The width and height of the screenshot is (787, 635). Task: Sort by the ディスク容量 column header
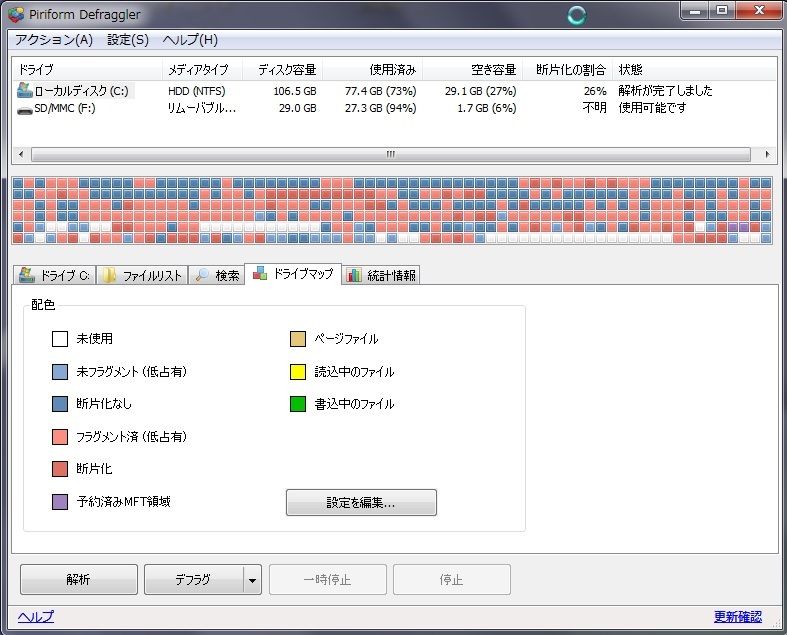(283, 69)
